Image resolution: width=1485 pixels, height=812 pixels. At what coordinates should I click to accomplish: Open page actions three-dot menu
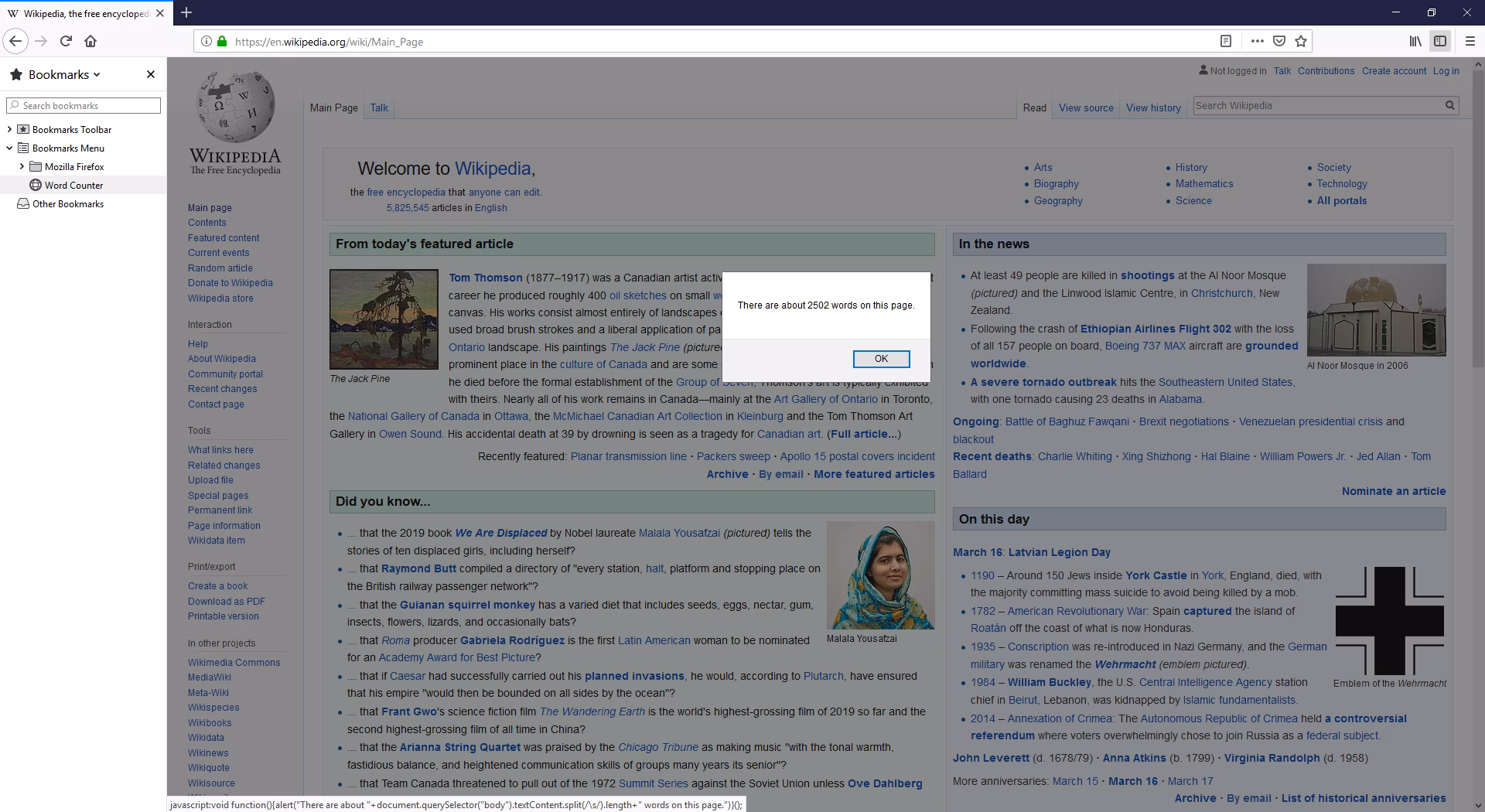pyautogui.click(x=1258, y=42)
